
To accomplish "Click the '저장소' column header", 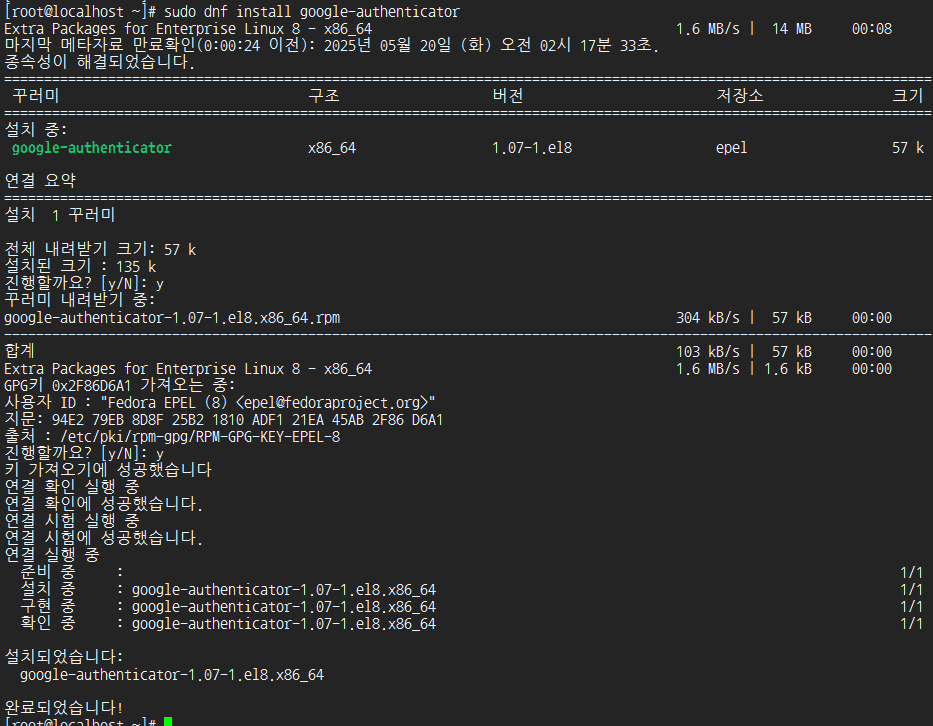I will [x=740, y=96].
